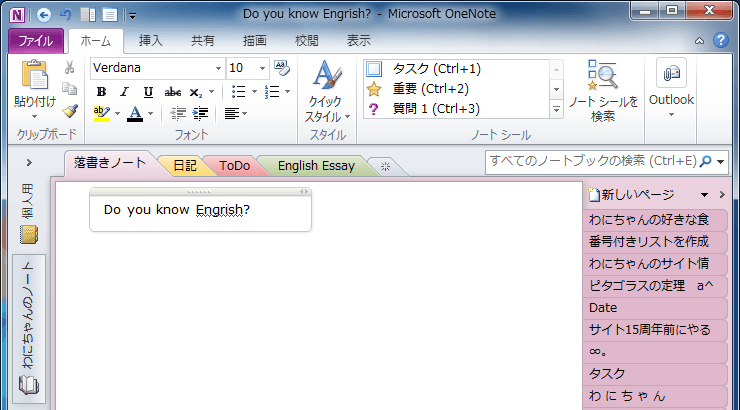Toggle subscript formatting
740x410 pixels.
pyautogui.click(x=195, y=92)
